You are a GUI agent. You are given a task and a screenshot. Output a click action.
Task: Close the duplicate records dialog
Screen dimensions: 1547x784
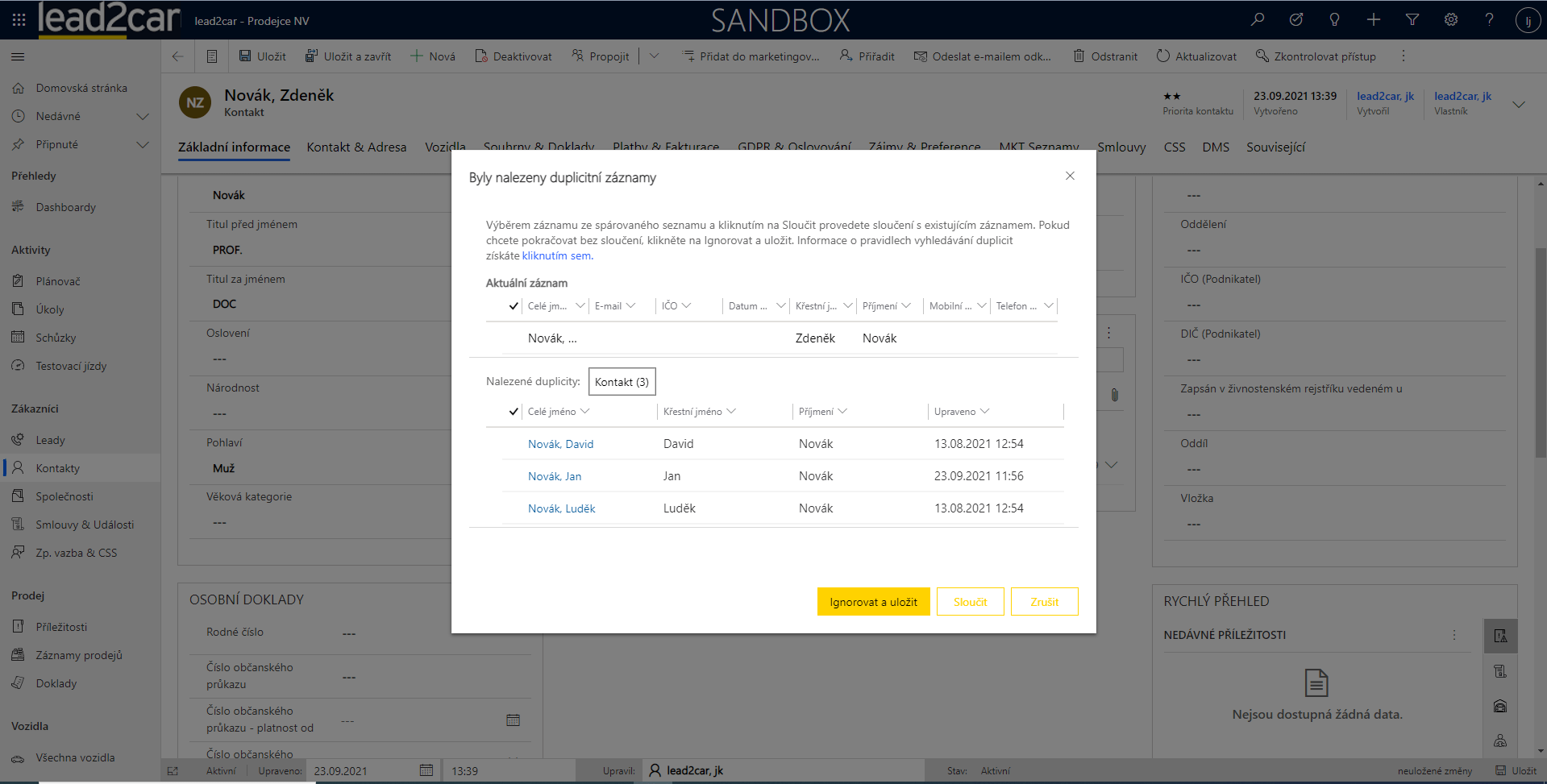point(1070,176)
